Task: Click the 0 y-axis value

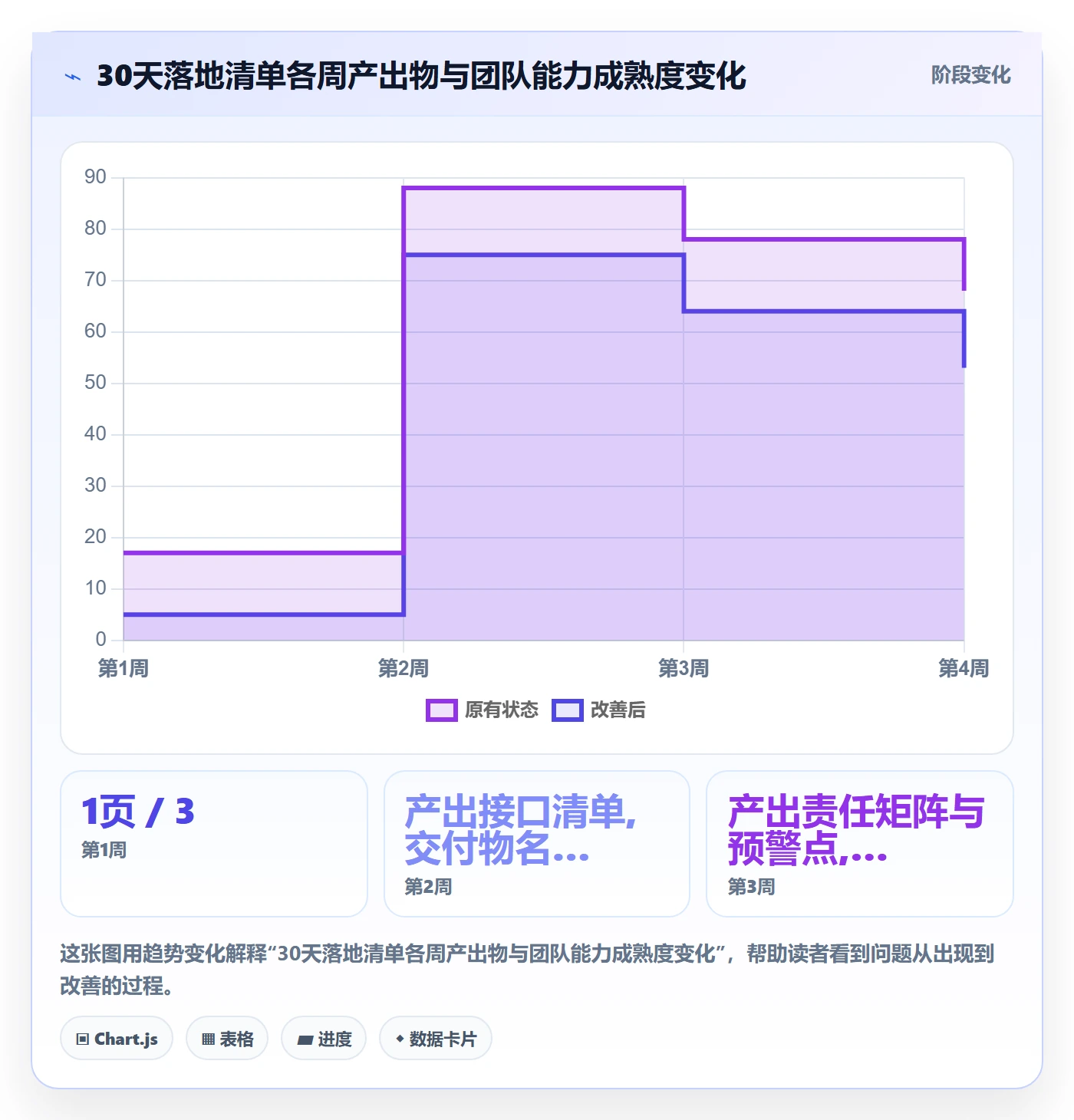Action: (100, 640)
